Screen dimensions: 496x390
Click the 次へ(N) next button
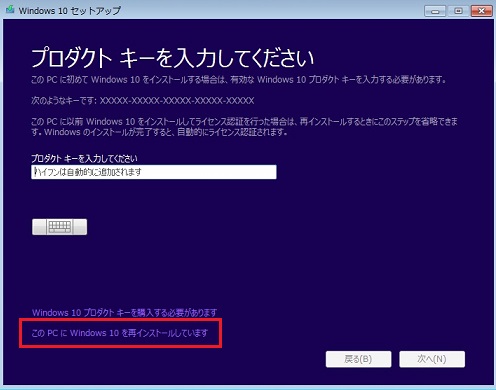432,359
